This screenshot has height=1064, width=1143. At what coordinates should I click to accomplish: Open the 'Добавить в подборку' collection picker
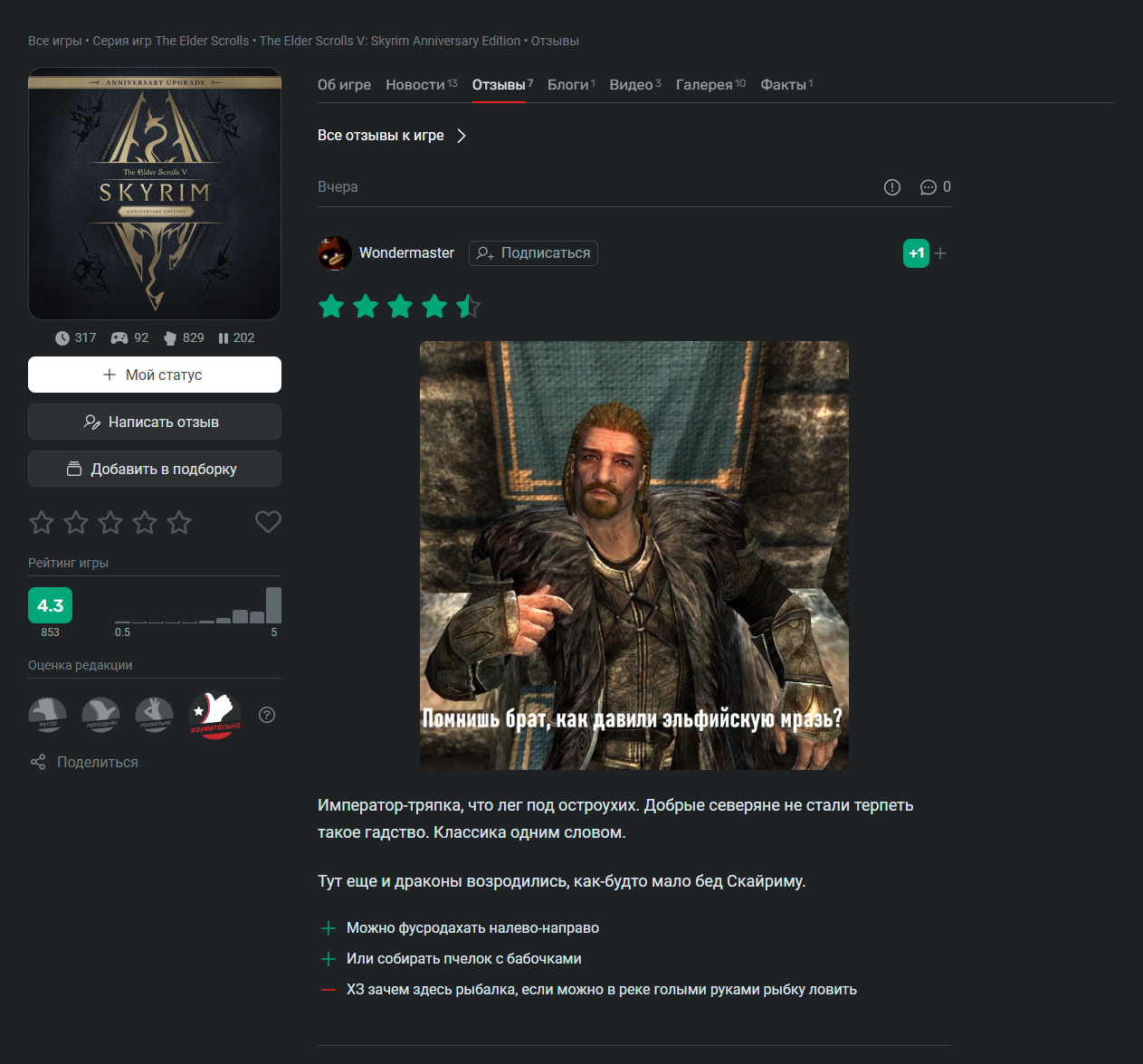click(x=155, y=469)
